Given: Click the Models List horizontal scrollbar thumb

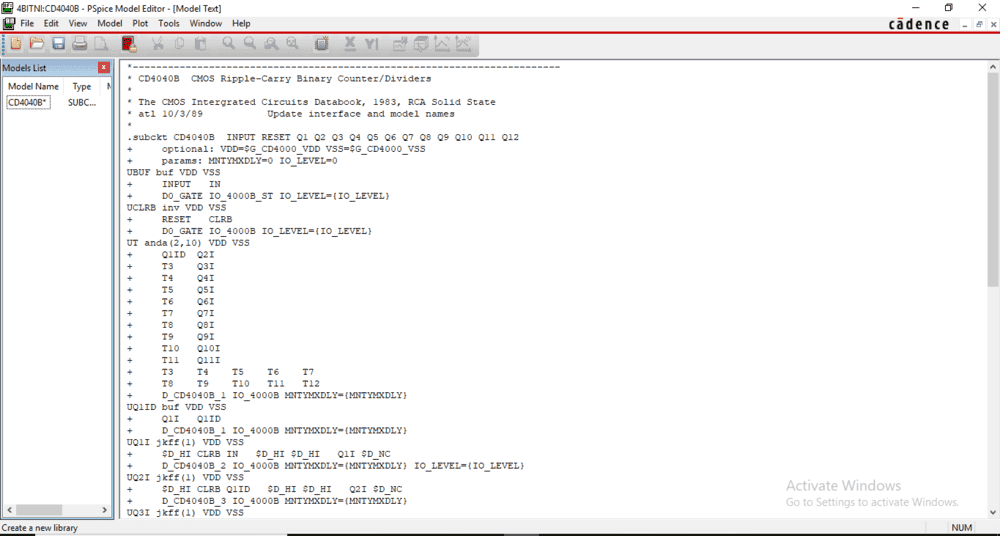Looking at the screenshot, I should [x=39, y=510].
